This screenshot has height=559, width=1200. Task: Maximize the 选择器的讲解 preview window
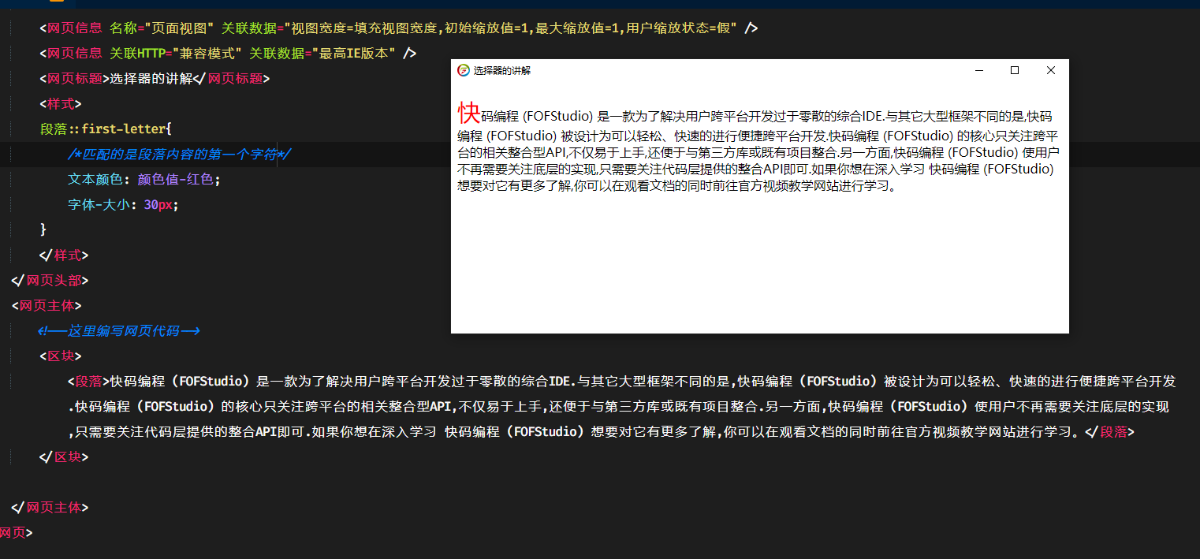pos(1014,70)
